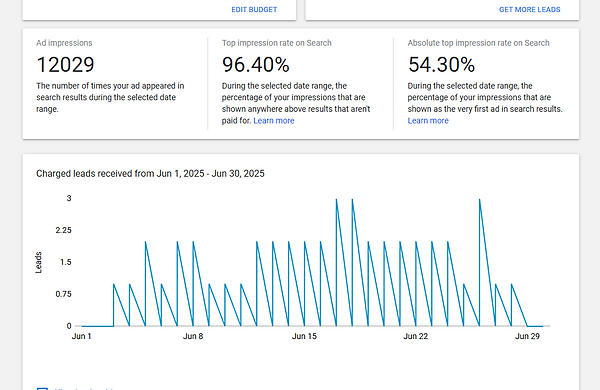Screen dimensions: 600x390
Task: Click the Jun 22 axis label
Action: pos(416,336)
